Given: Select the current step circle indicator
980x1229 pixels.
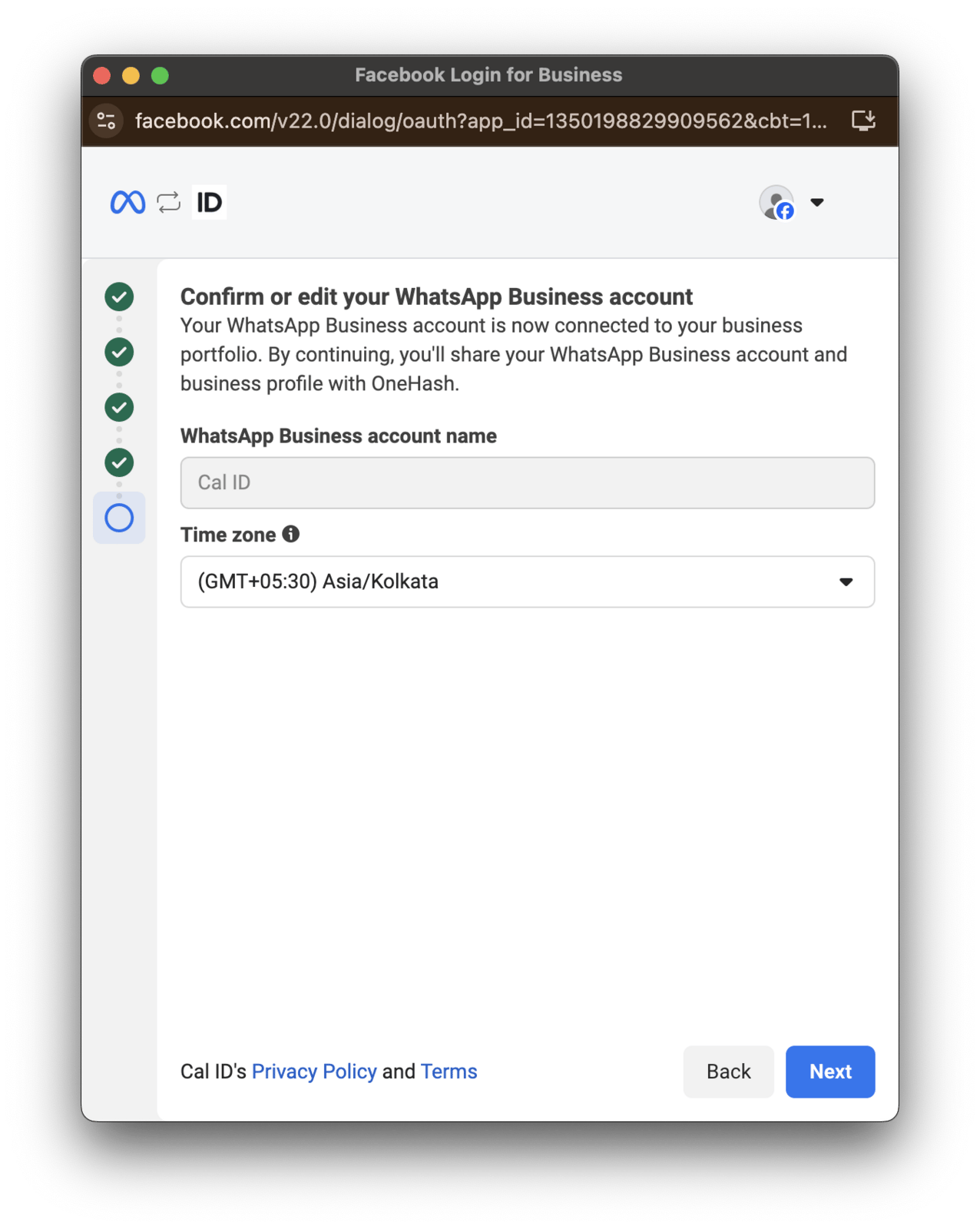Looking at the screenshot, I should (119, 518).
